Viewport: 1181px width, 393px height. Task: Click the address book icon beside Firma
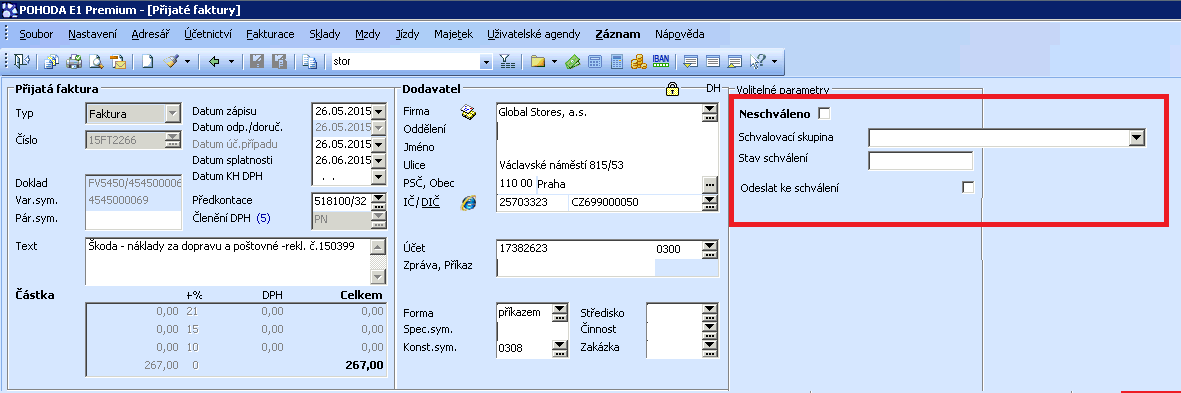[468, 113]
